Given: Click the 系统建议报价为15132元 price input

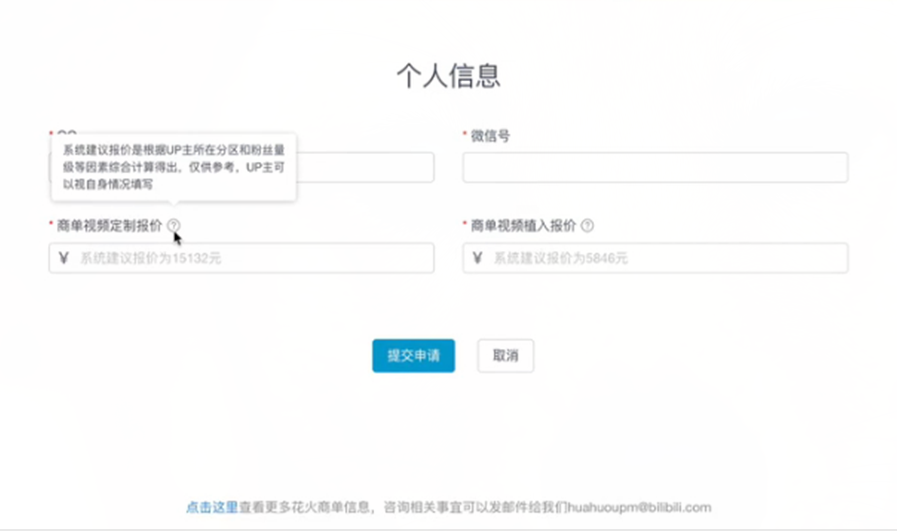Looking at the screenshot, I should point(250,258).
